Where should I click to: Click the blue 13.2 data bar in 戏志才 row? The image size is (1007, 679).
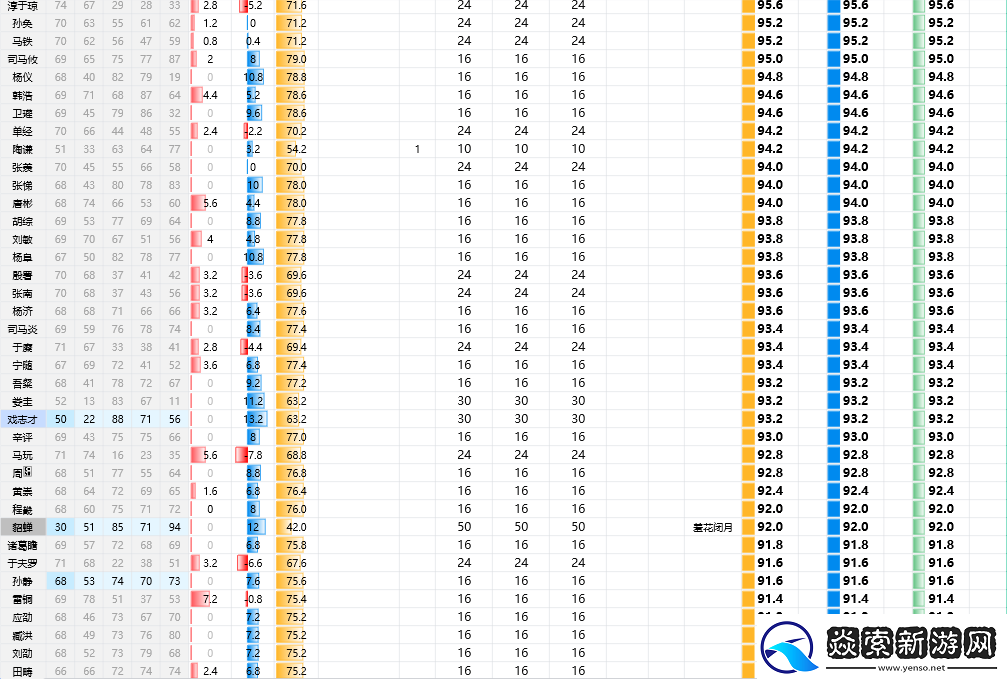coord(254,419)
